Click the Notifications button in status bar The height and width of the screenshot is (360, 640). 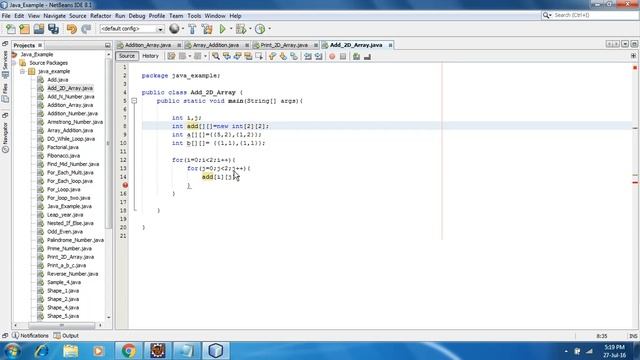(x=31, y=336)
